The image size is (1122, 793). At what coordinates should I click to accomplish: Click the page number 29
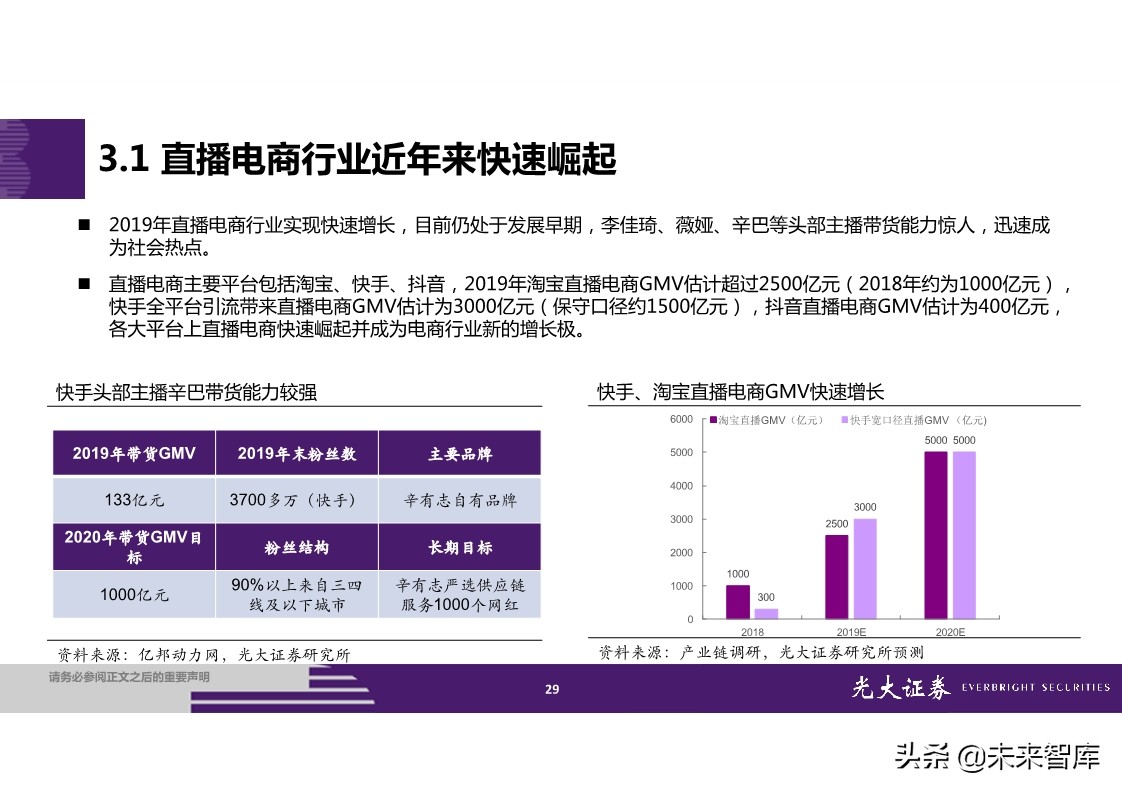point(550,688)
